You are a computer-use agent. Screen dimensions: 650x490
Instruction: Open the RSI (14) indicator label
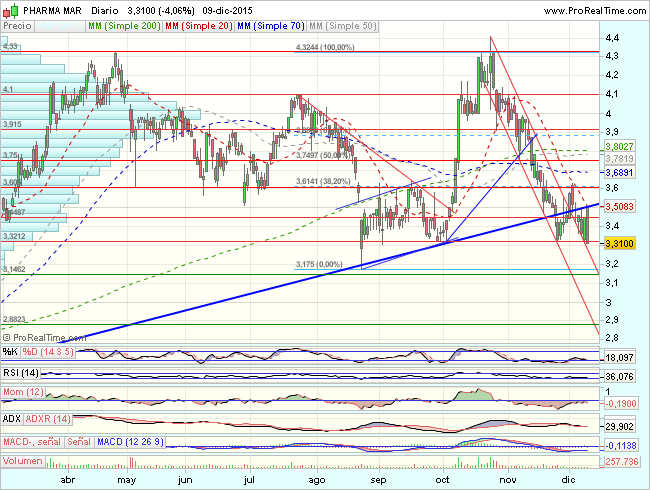tap(21, 373)
